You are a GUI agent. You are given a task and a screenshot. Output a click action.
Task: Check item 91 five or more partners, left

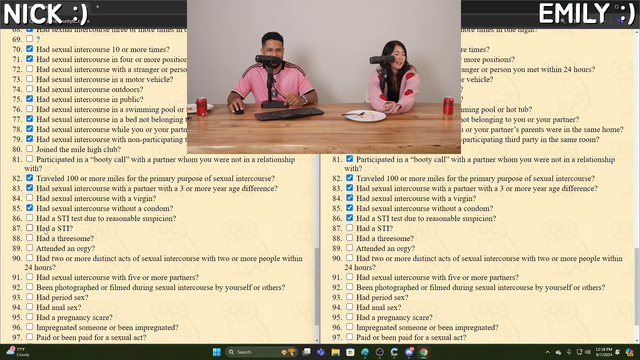click(x=29, y=277)
